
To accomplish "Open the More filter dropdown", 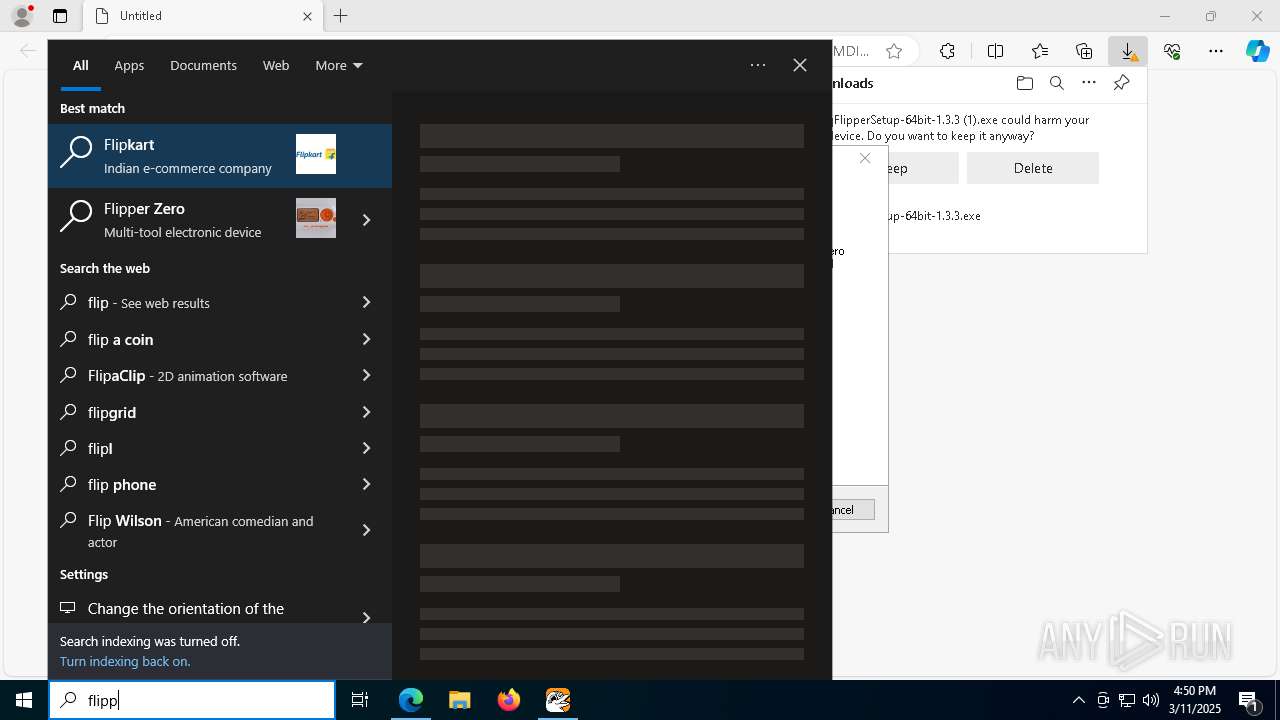I will [338, 65].
